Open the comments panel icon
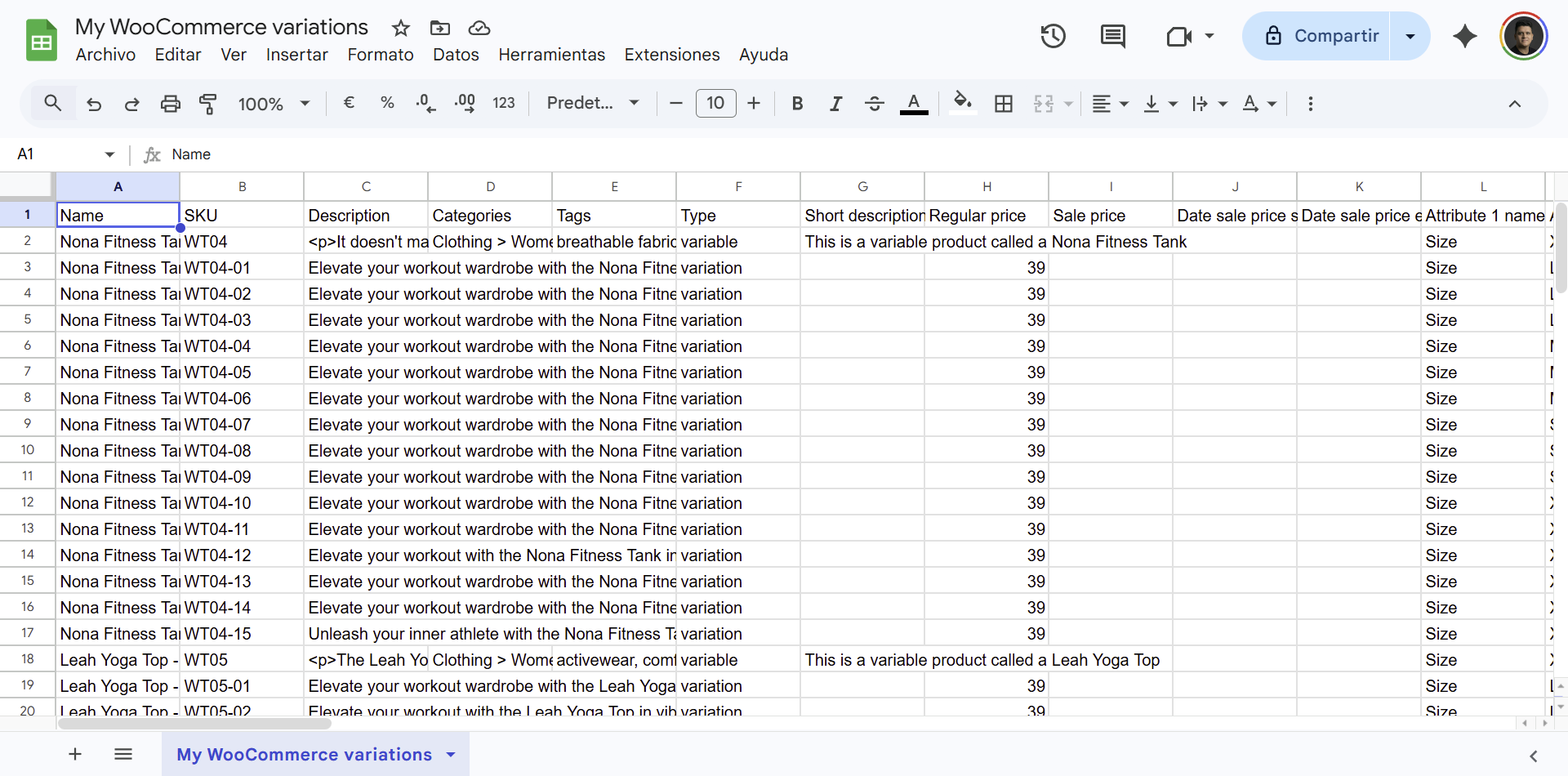1568x776 pixels. 1112,36
